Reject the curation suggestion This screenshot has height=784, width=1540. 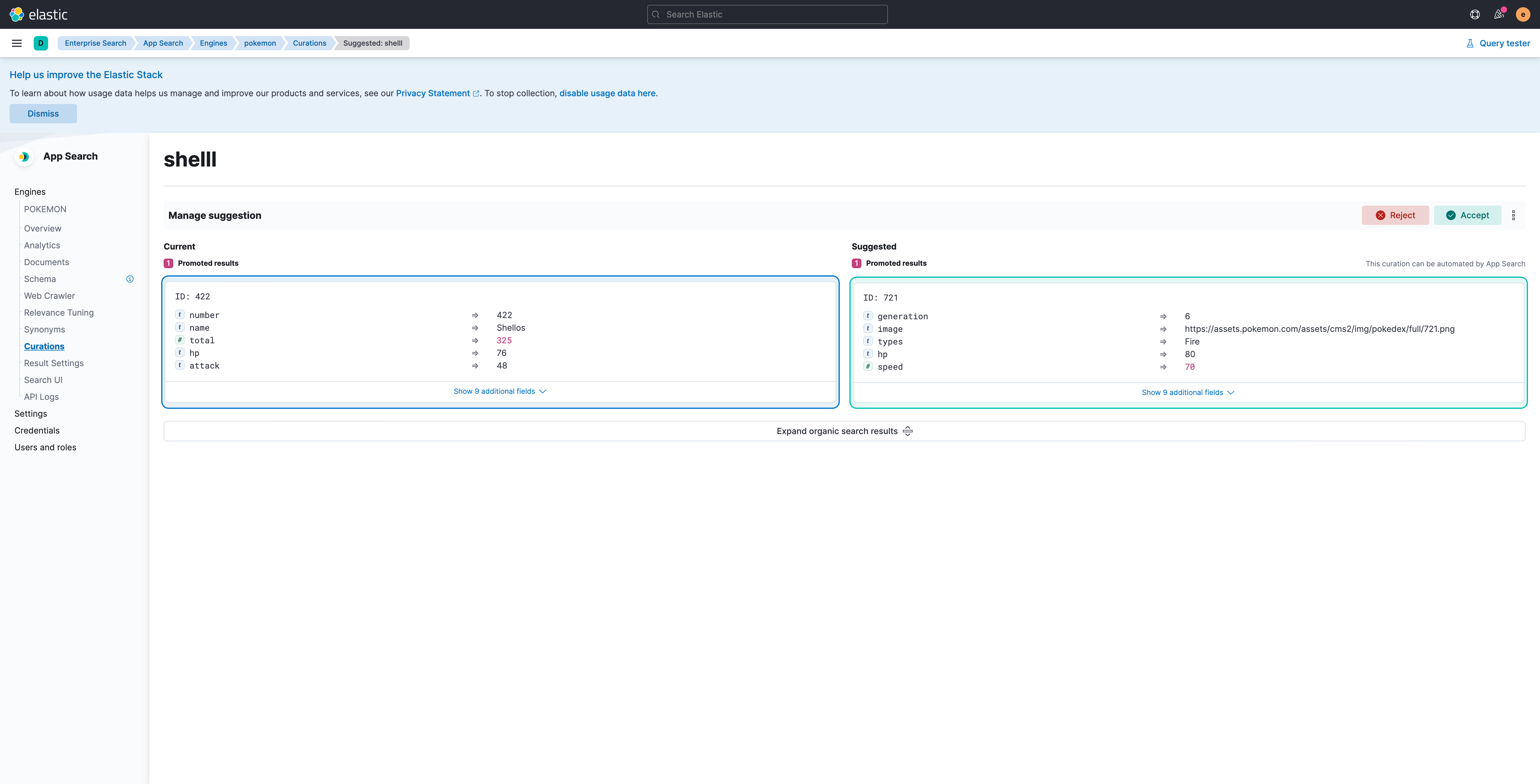click(1395, 215)
